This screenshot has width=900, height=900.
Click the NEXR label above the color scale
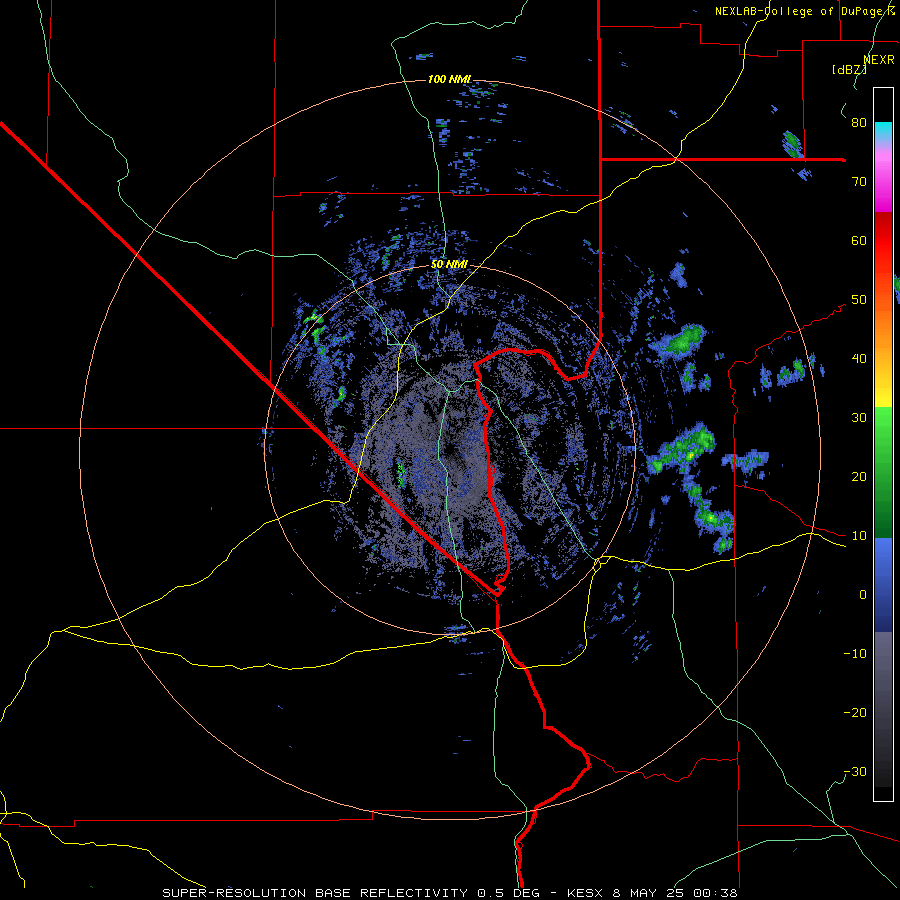point(879,60)
